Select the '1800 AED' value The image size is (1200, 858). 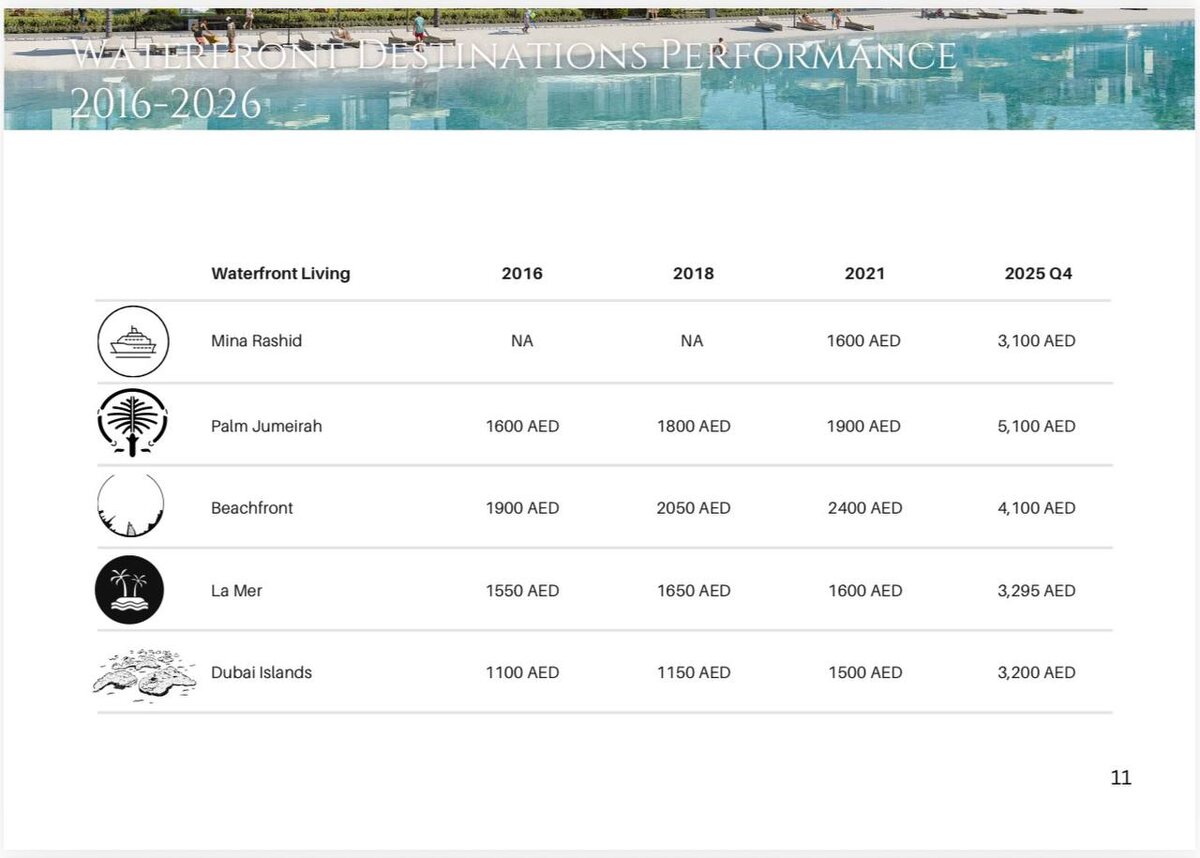click(694, 426)
